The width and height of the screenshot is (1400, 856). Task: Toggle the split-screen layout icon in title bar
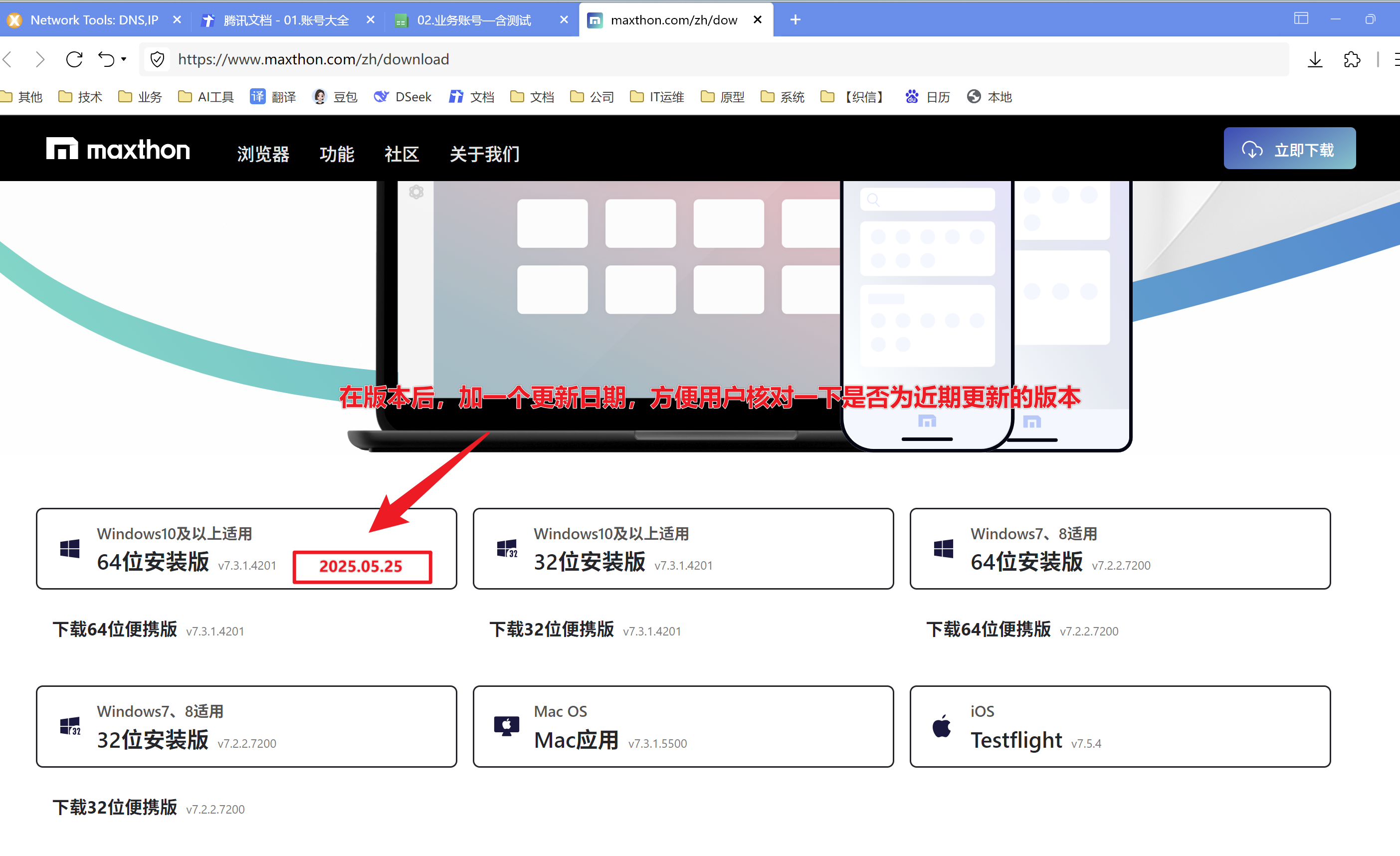coord(1301,19)
